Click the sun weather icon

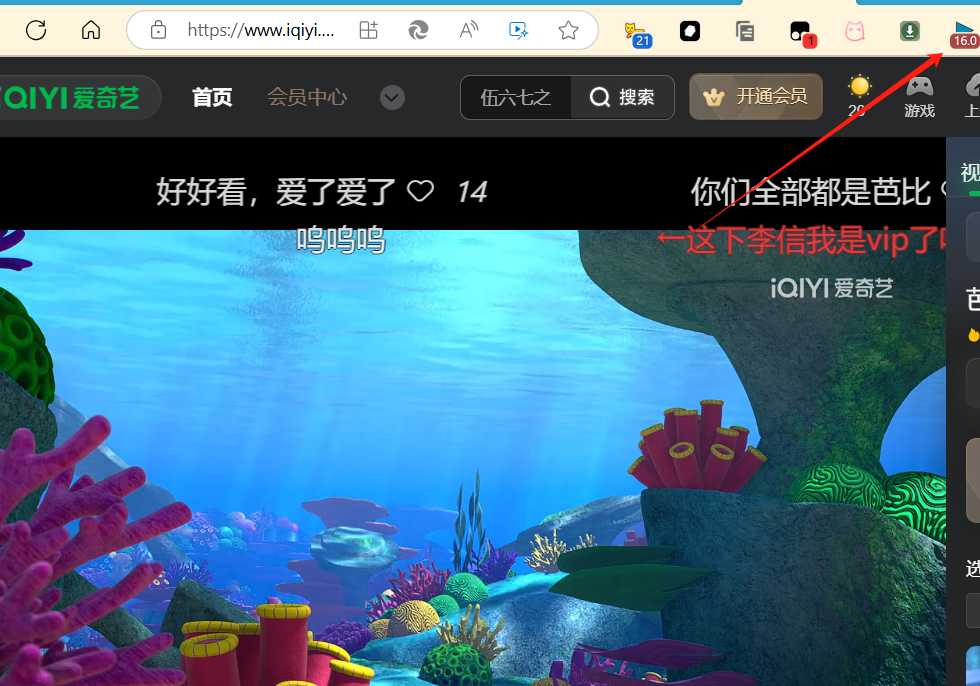[x=859, y=86]
